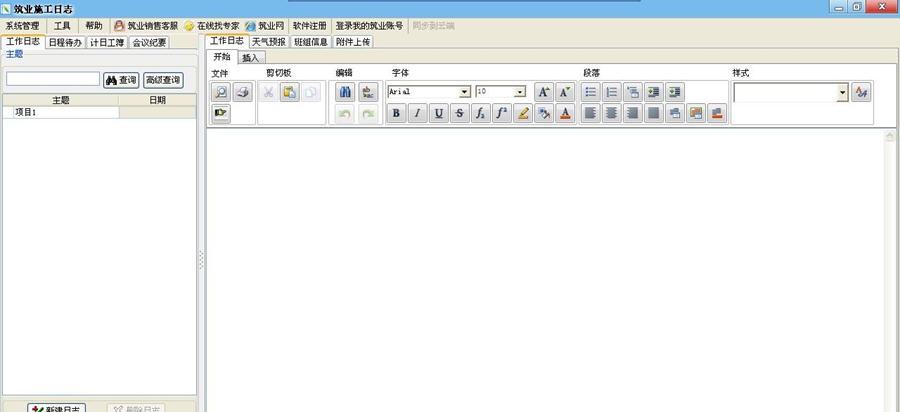The width and height of the screenshot is (900, 412).
Task: Click the 日期 column header
Action: tap(157, 100)
